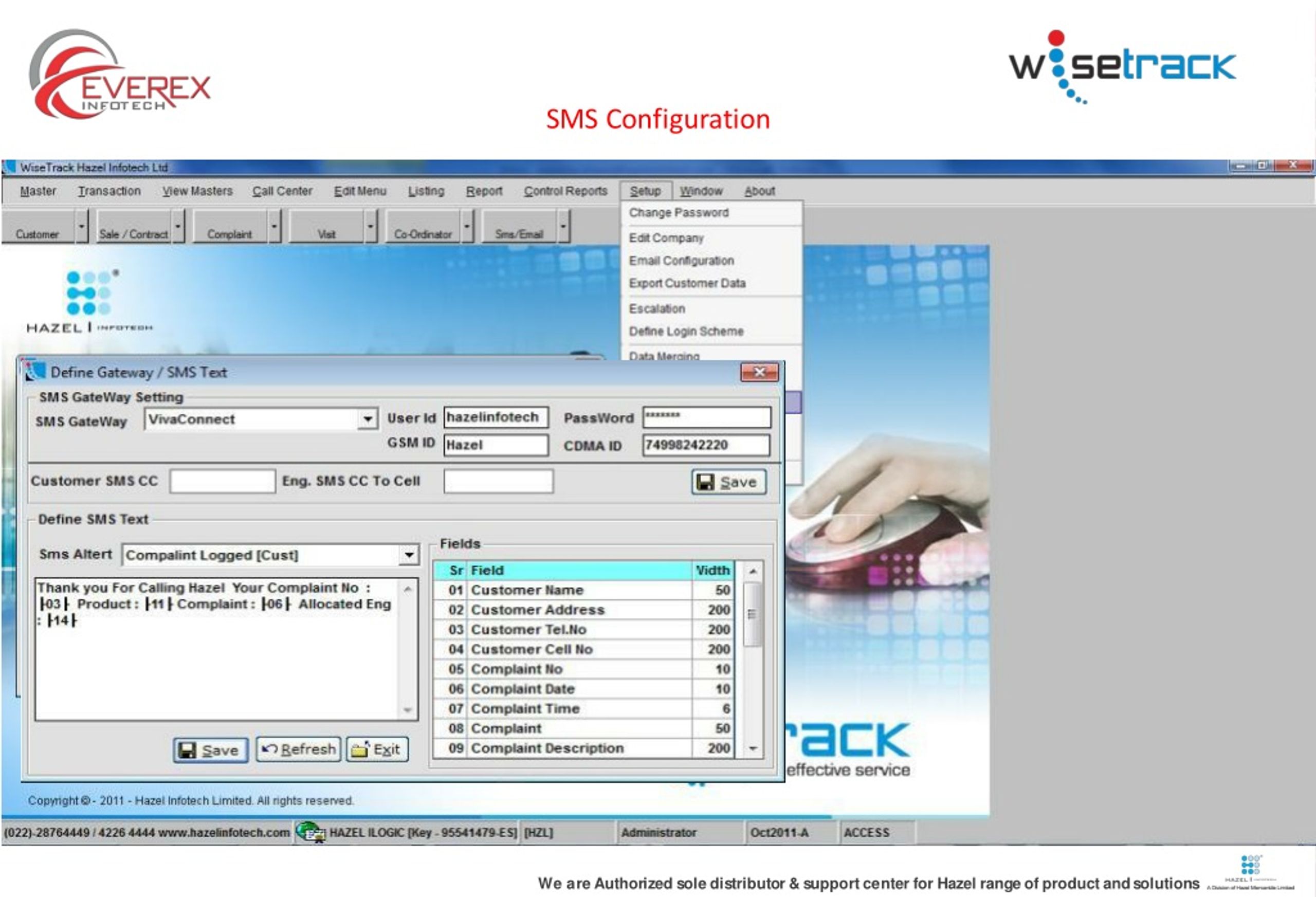The width and height of the screenshot is (1316, 897).
Task: Expand the Sale / Contract dropdown arrow
Action: (x=178, y=227)
